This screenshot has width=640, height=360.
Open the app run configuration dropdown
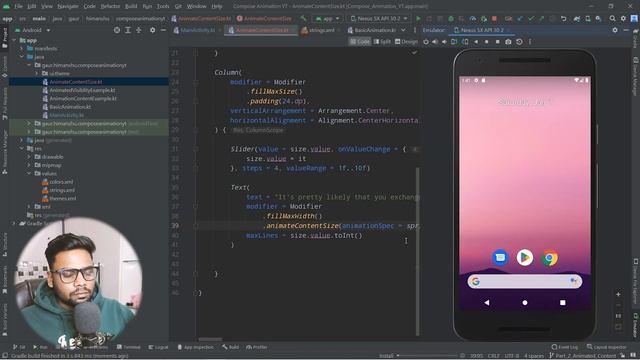327,19
